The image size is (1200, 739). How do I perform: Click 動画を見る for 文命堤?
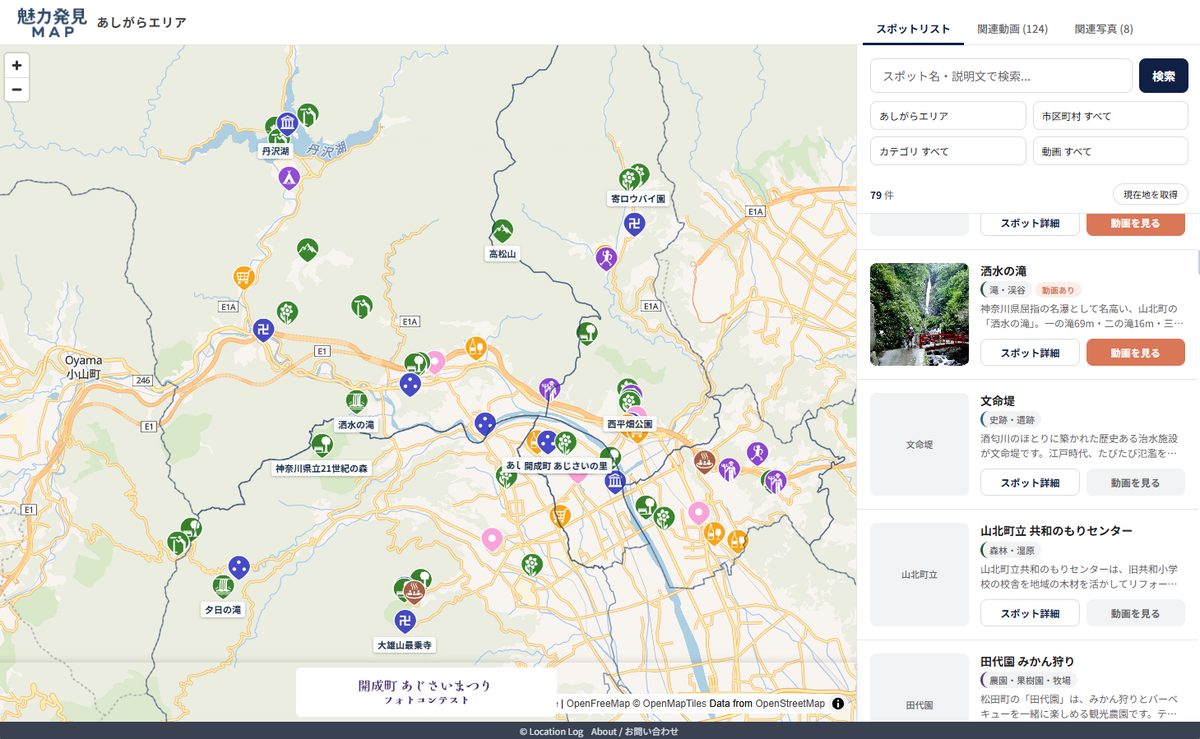[1136, 483]
